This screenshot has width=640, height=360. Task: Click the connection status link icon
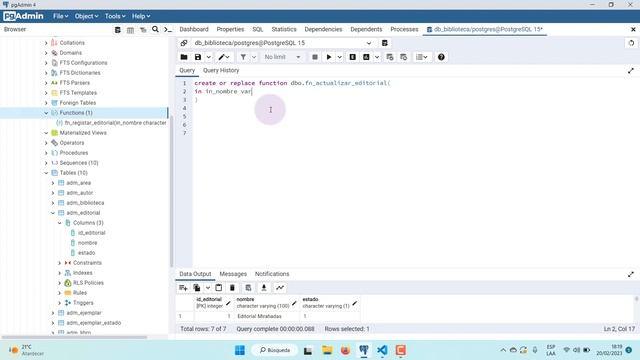point(184,43)
